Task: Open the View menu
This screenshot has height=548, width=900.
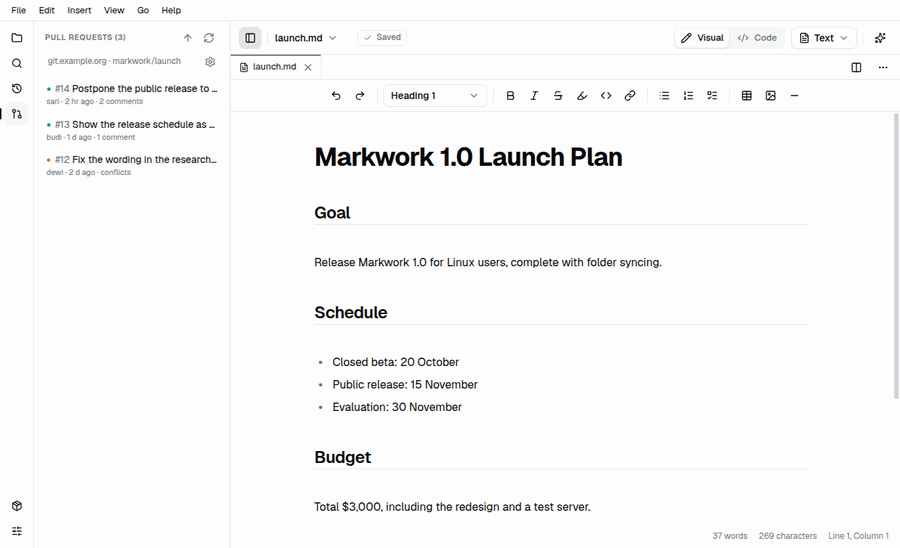Action: click(x=114, y=10)
